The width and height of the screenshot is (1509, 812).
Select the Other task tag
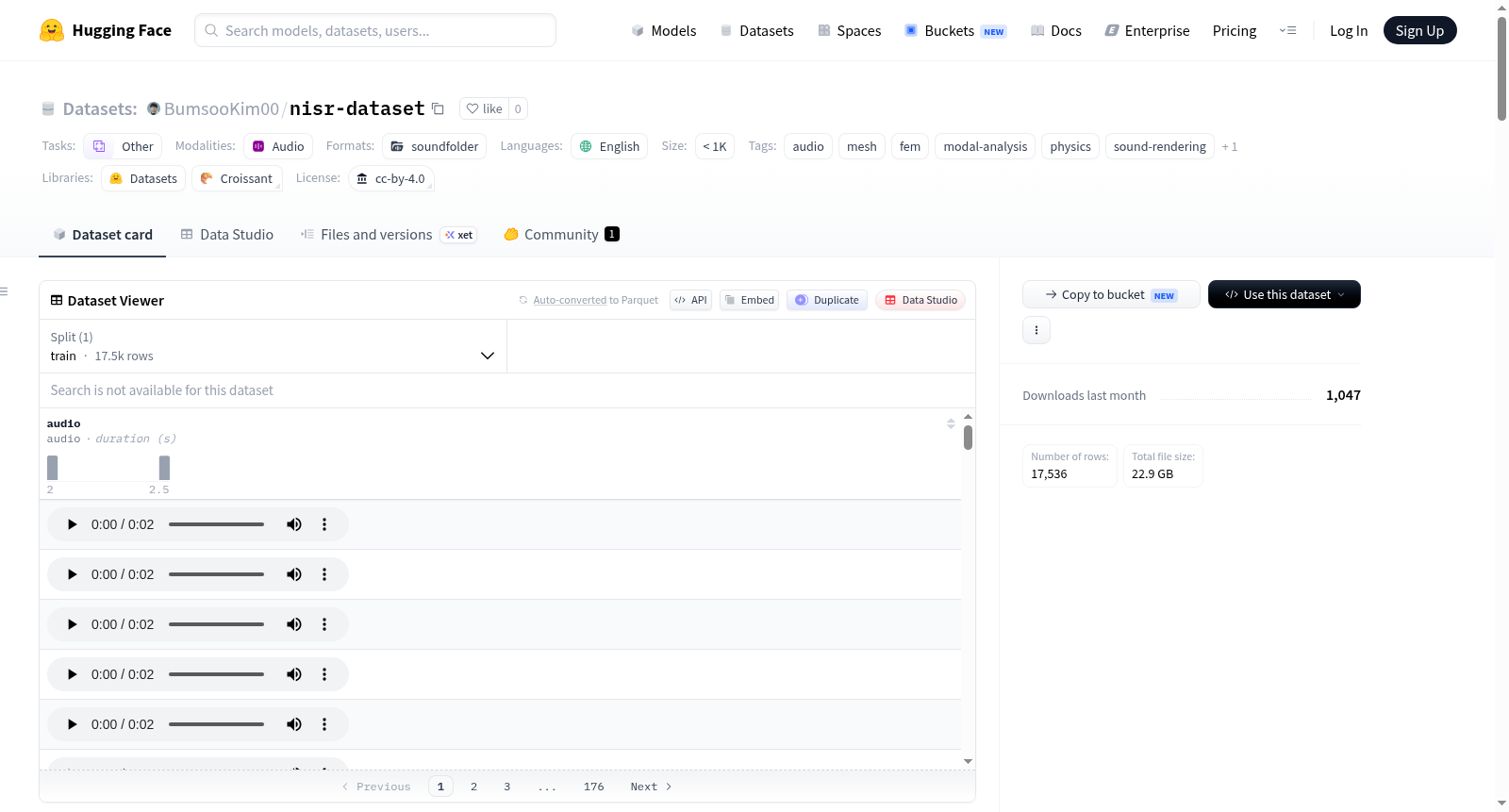tap(123, 146)
